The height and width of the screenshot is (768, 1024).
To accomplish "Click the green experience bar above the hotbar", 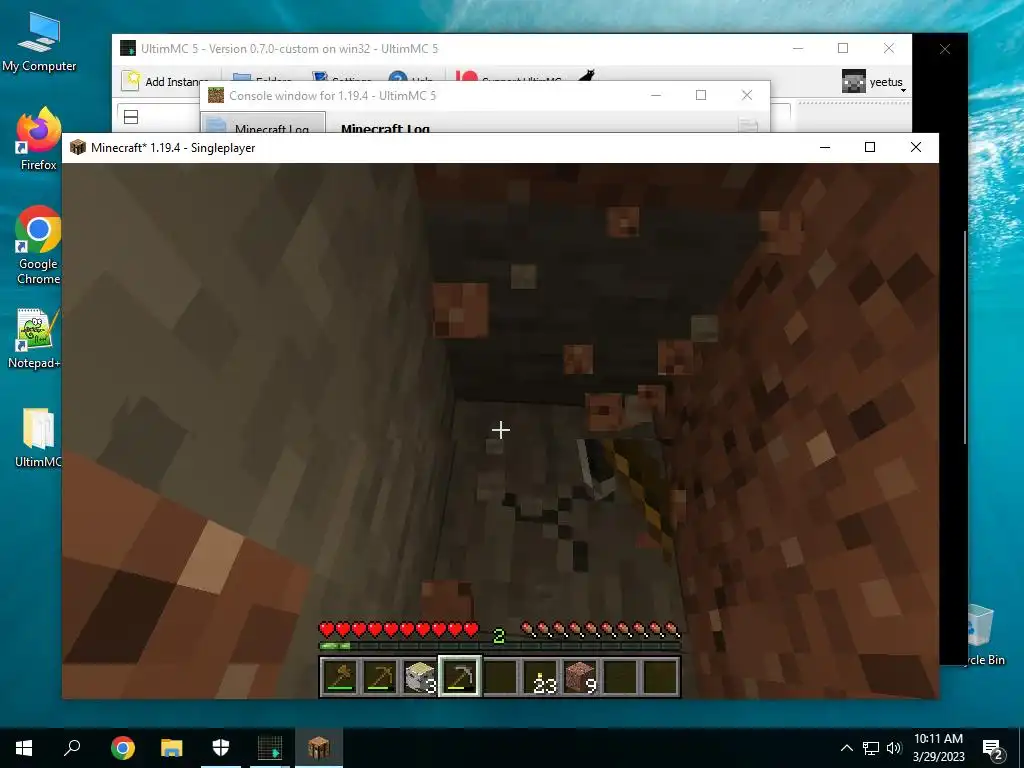I will click(x=500, y=646).
